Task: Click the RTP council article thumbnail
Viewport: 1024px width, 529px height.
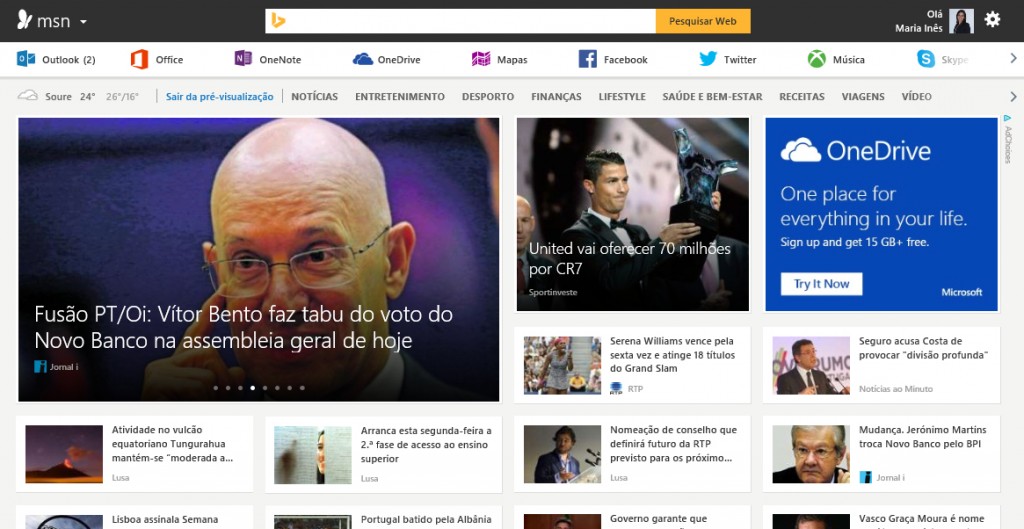Action: tap(562, 454)
